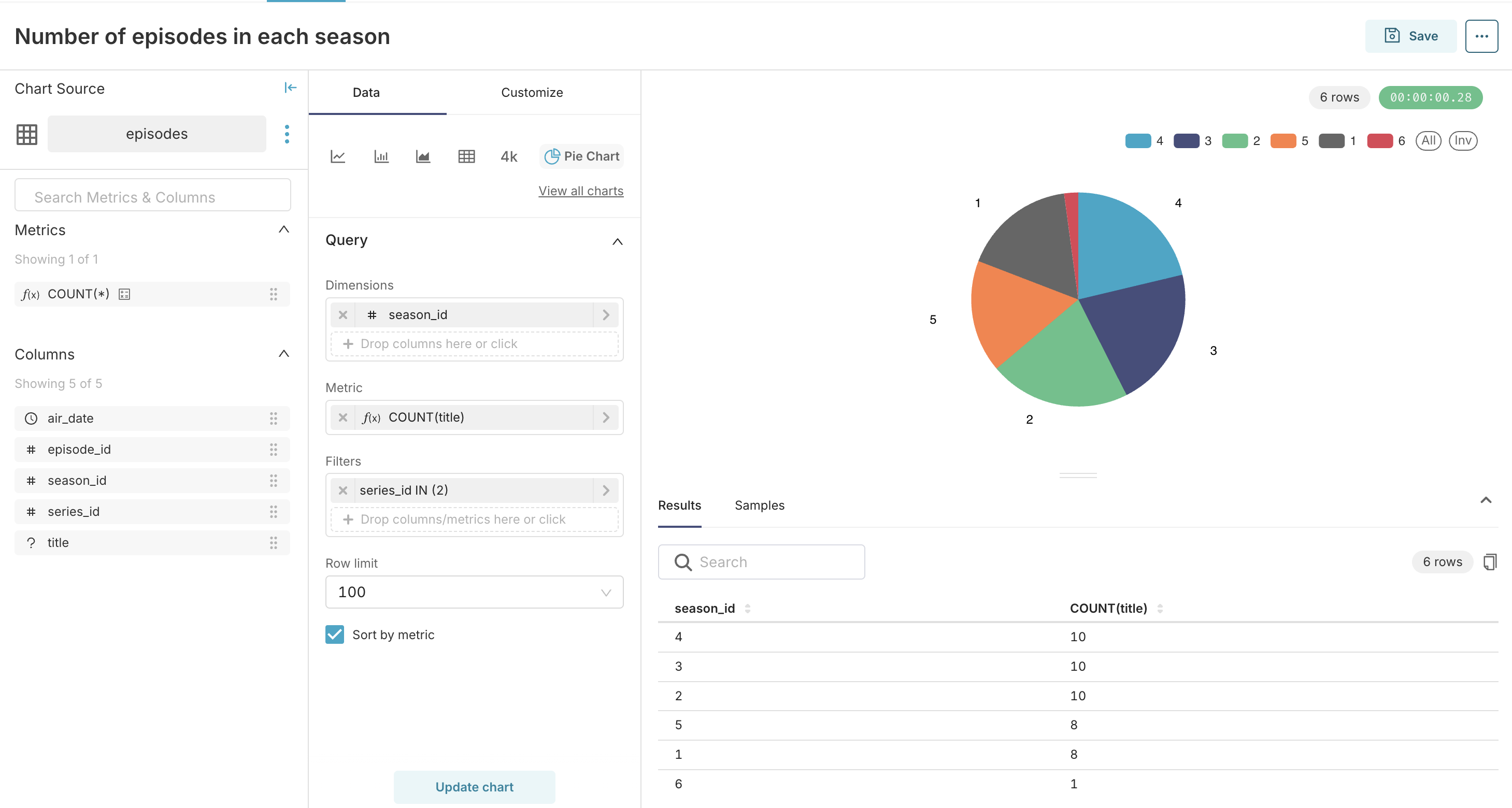Select the bar chart icon
The width and height of the screenshot is (1512, 808).
click(381, 156)
